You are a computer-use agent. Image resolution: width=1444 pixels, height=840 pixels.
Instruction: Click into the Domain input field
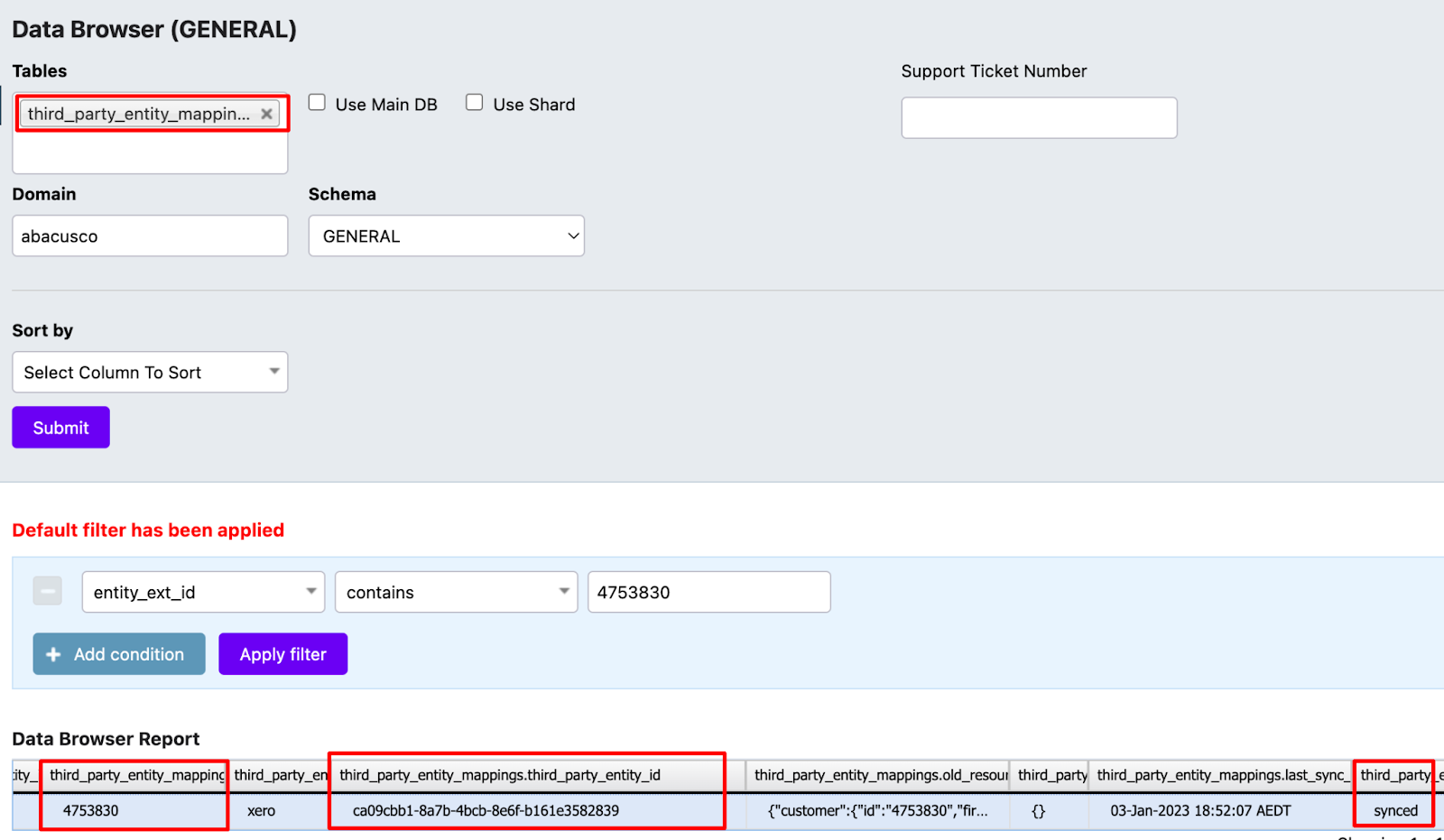(x=150, y=236)
